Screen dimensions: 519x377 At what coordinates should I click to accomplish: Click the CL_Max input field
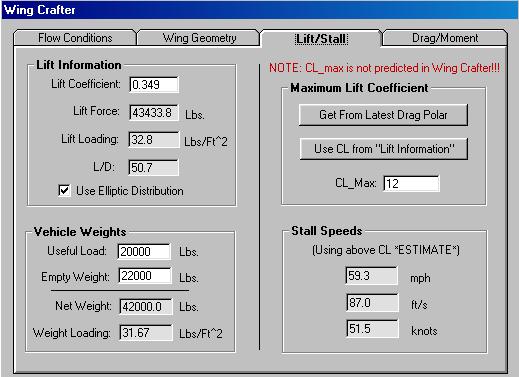coord(411,183)
